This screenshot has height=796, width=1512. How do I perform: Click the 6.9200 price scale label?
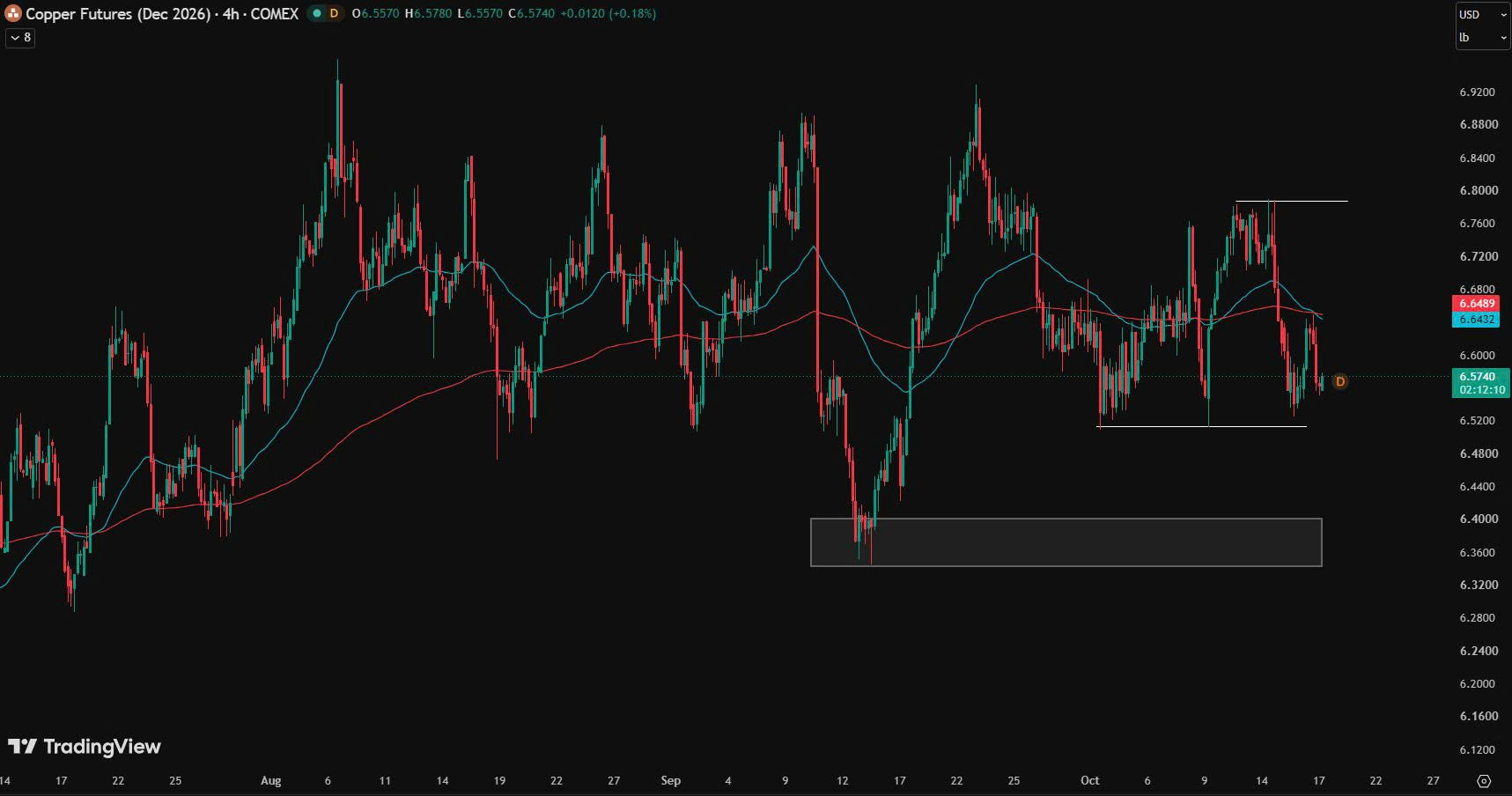[x=1478, y=92]
